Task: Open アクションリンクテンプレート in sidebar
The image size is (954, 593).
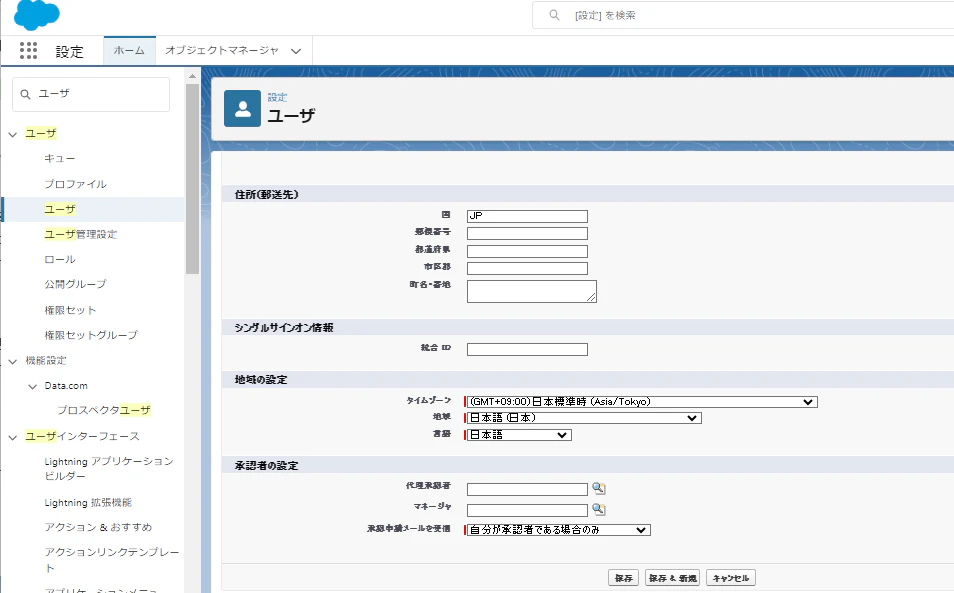Action: (x=111, y=560)
